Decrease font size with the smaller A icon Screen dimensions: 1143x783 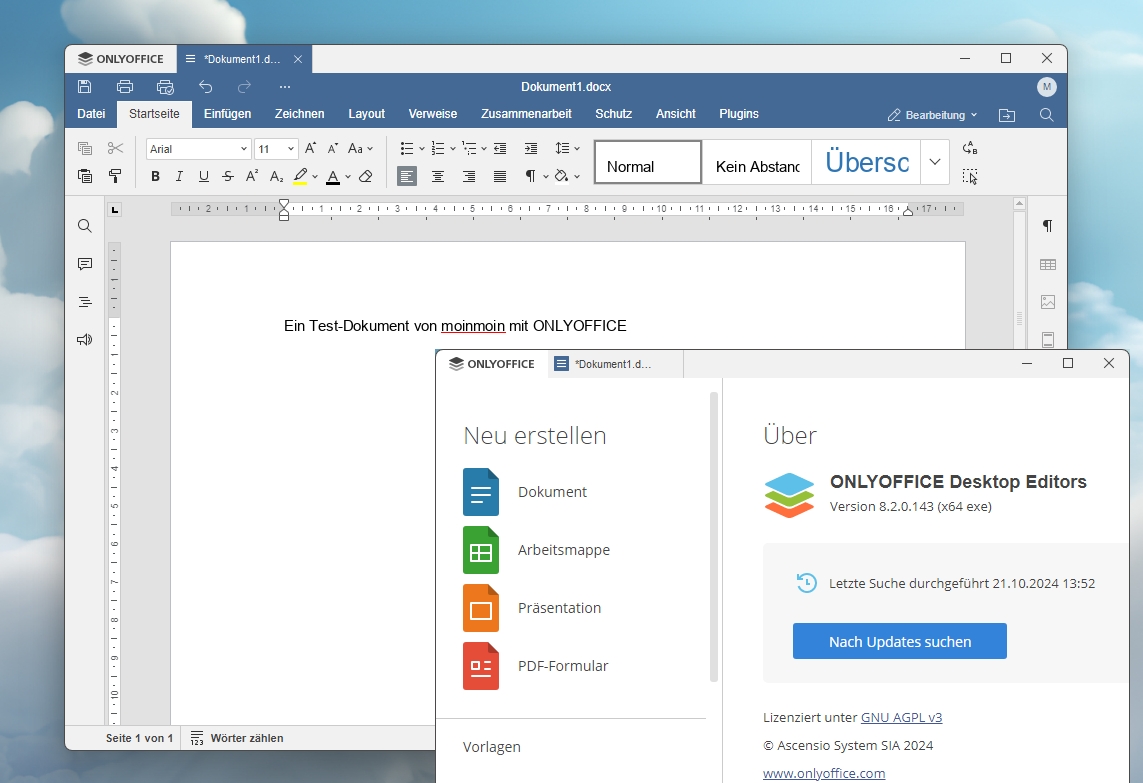tap(332, 149)
